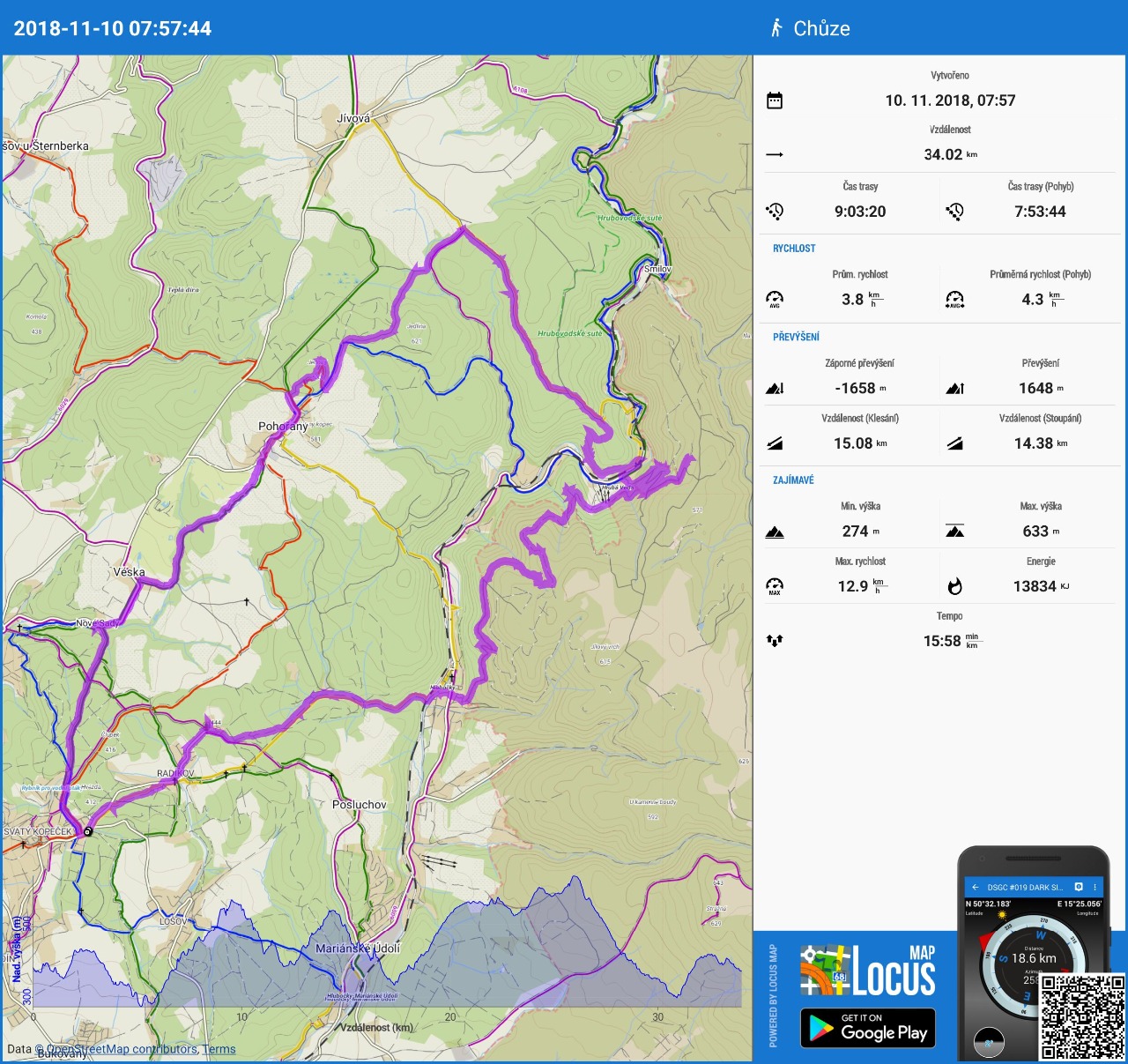1128x1064 pixels.
Task: Click the max speed gauge icon beside 12.9
Action: click(775, 586)
